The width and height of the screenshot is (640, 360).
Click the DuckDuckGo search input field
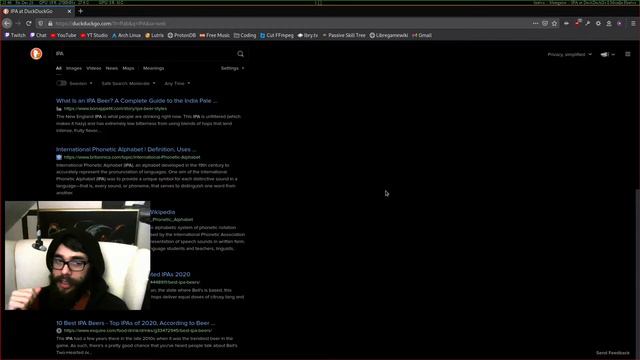145,54
